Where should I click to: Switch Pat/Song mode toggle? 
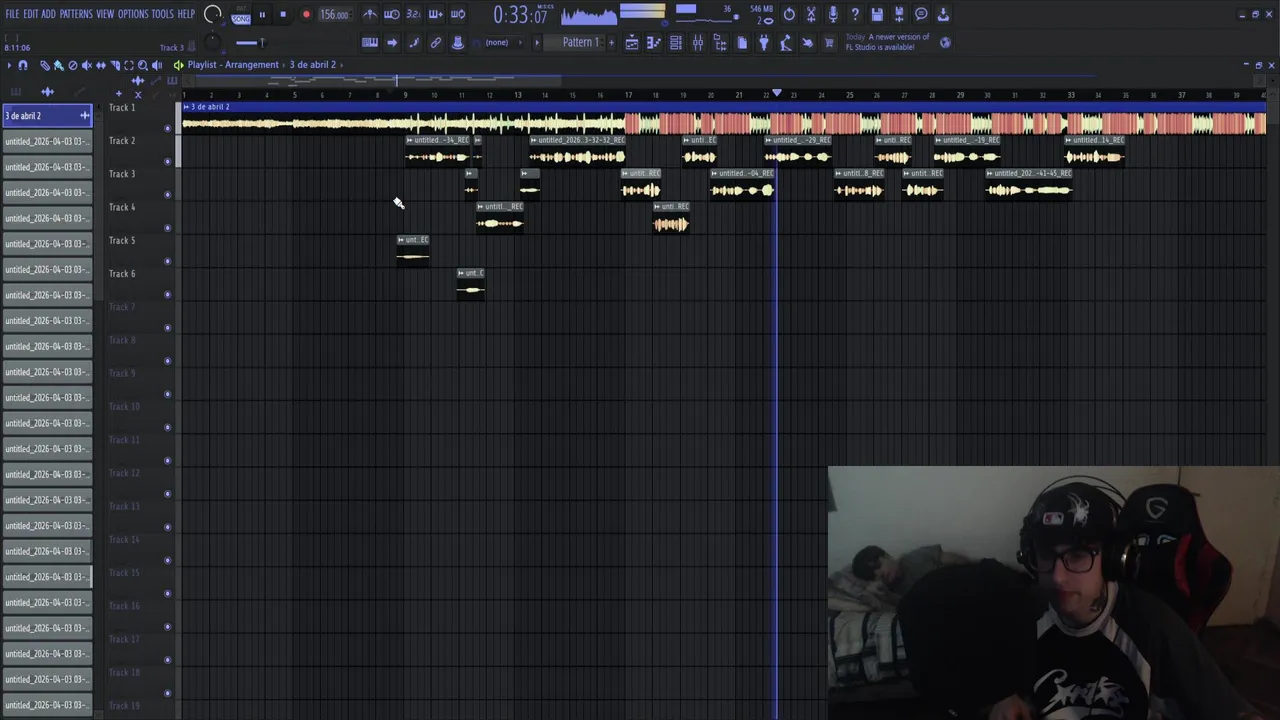(241, 15)
